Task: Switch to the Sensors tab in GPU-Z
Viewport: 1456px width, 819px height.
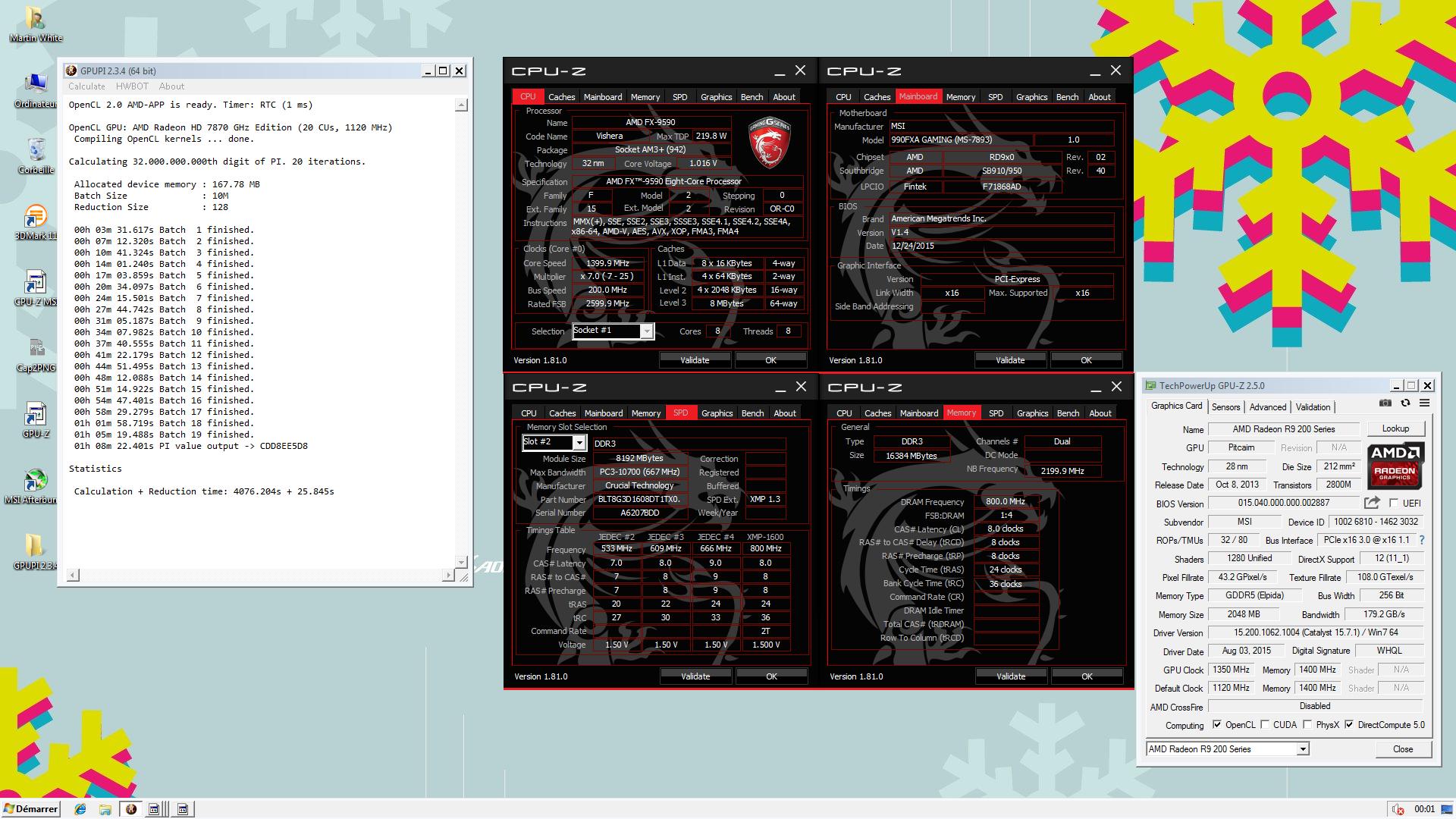Action: click(1225, 407)
